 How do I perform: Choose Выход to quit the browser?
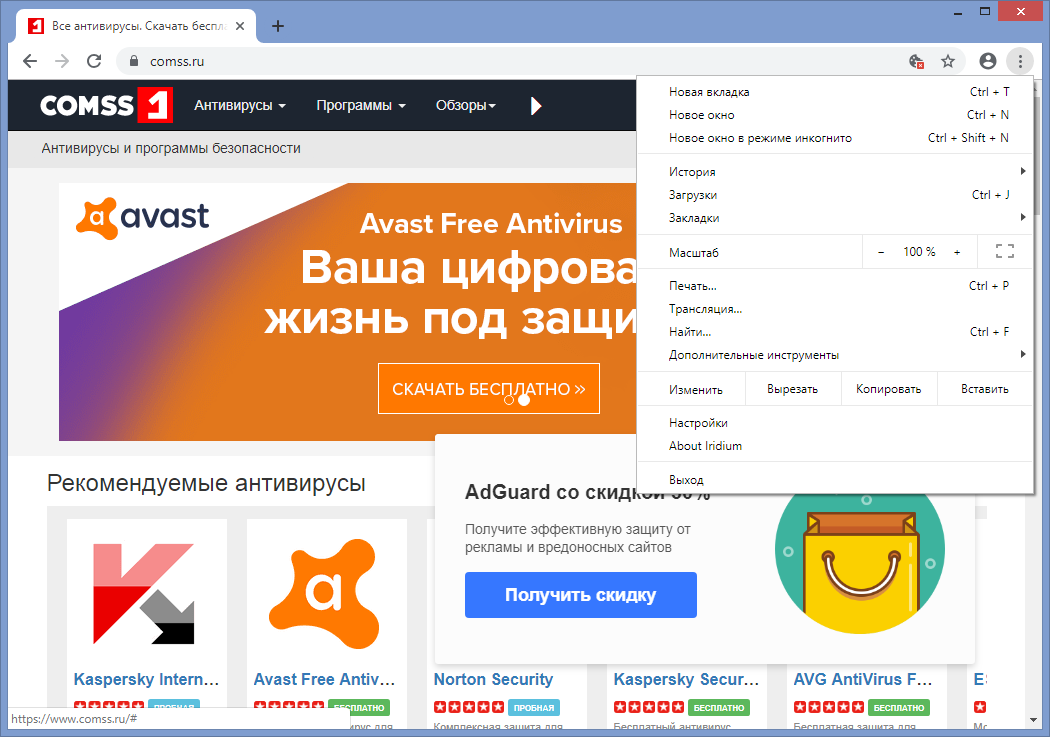point(834,479)
